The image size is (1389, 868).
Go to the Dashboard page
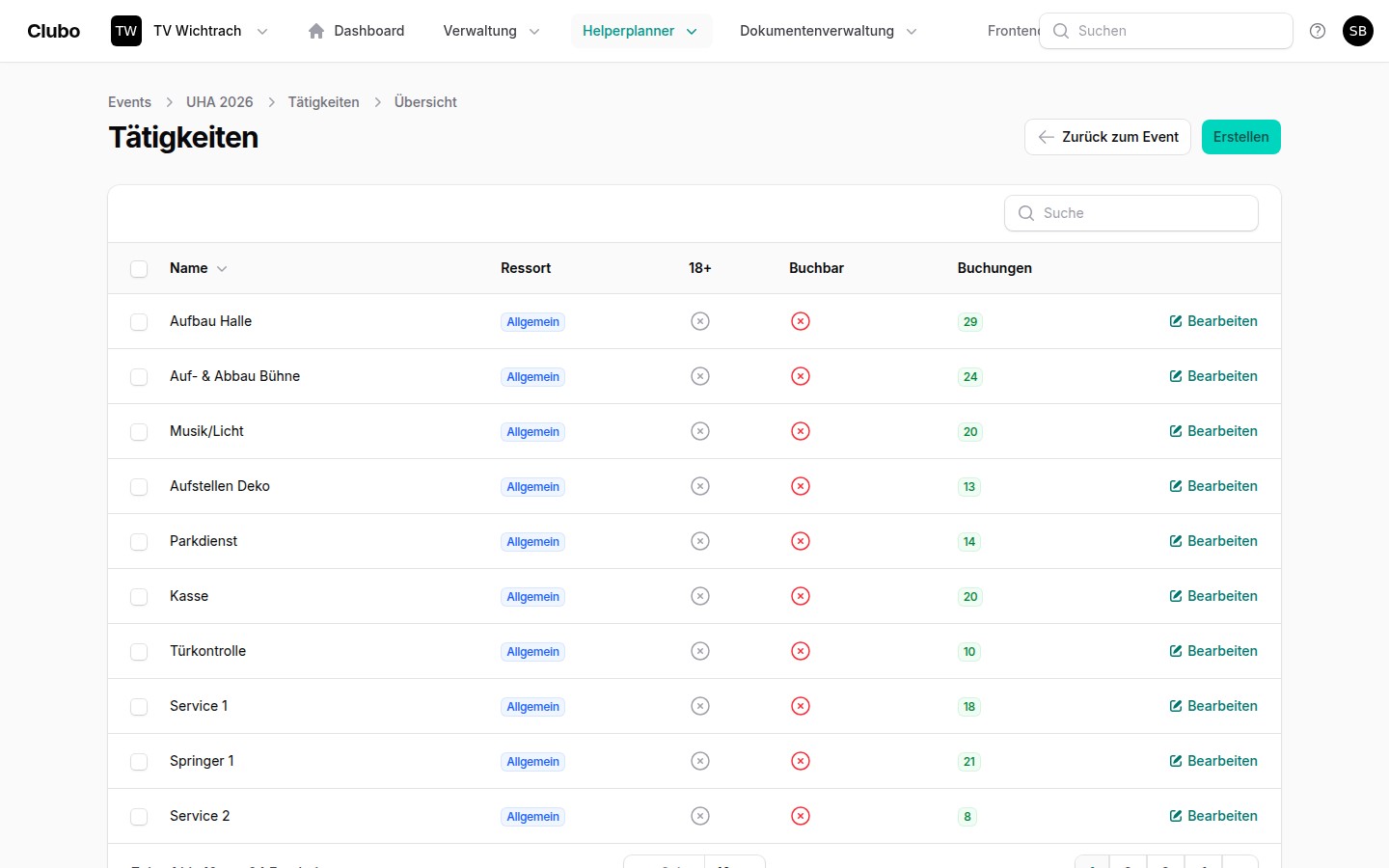pyautogui.click(x=356, y=31)
